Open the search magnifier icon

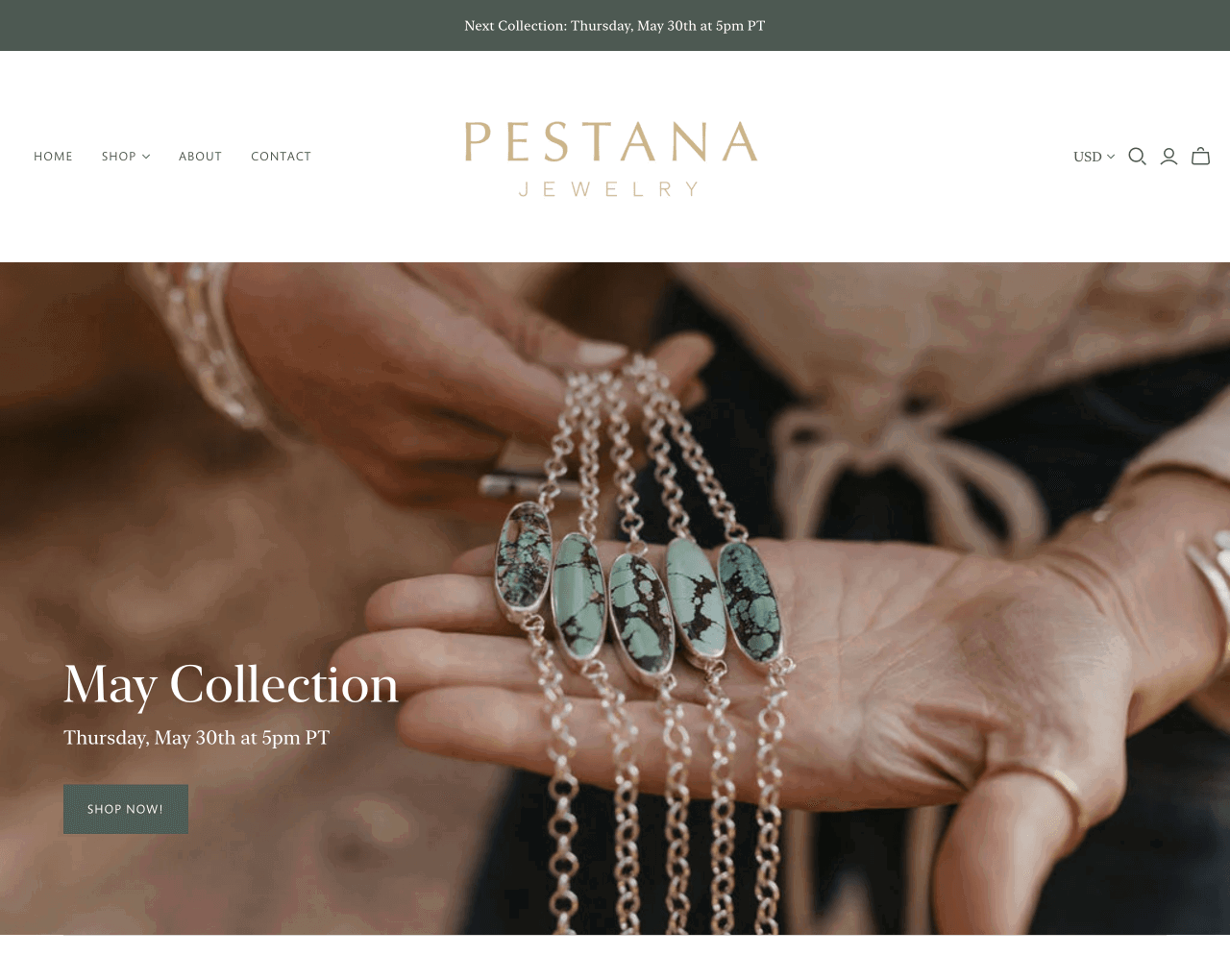(1137, 157)
